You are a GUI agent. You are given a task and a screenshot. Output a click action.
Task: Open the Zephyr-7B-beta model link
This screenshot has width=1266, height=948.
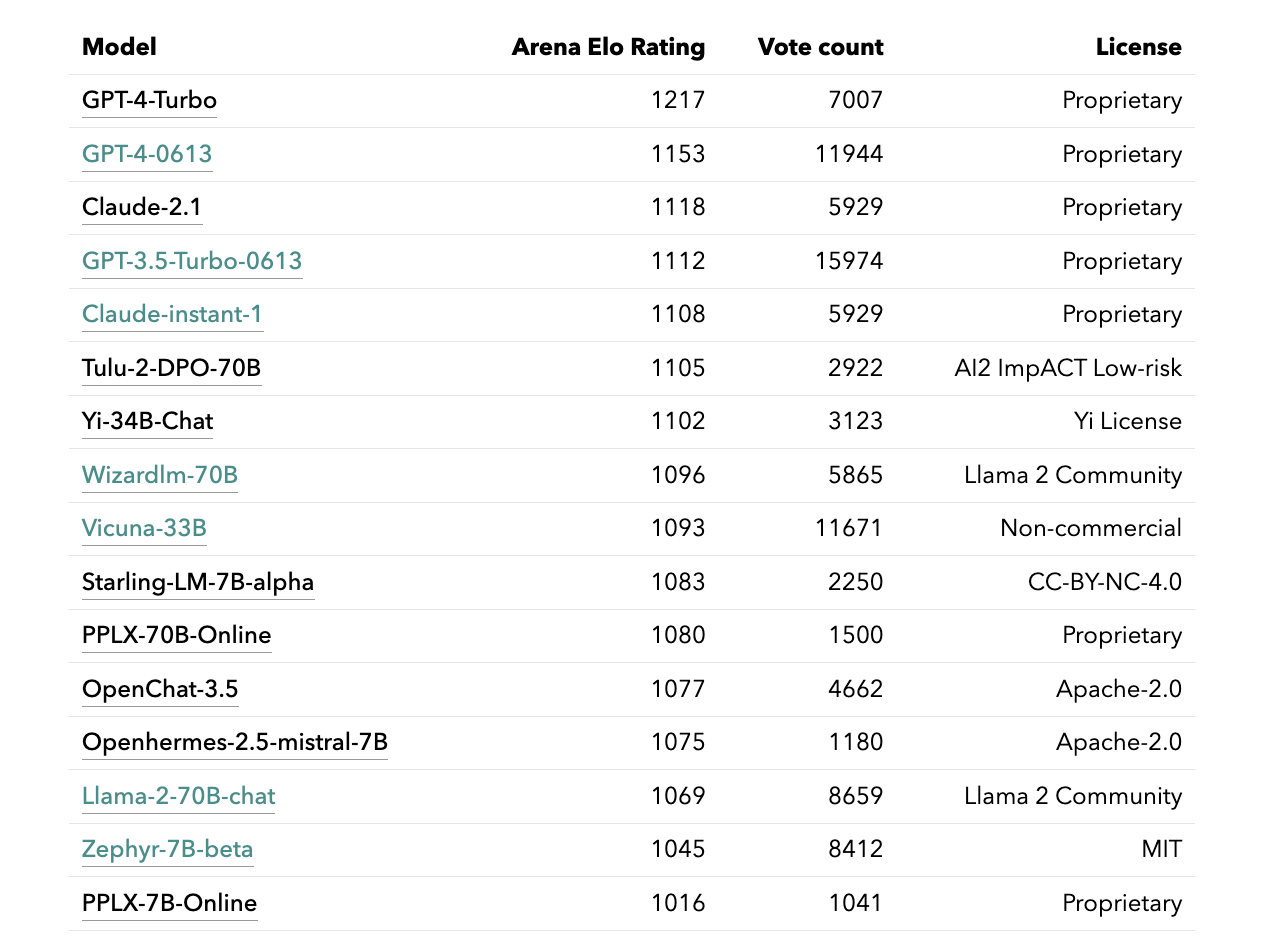(x=167, y=850)
